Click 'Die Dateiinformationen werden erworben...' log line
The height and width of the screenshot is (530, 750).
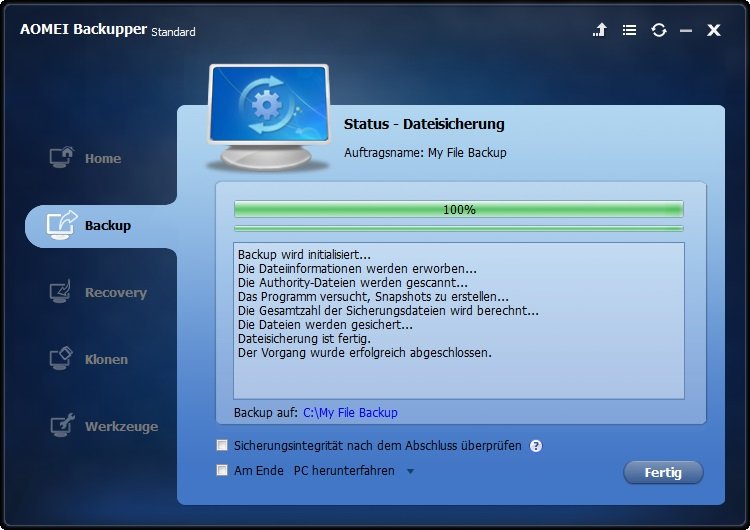(357, 269)
